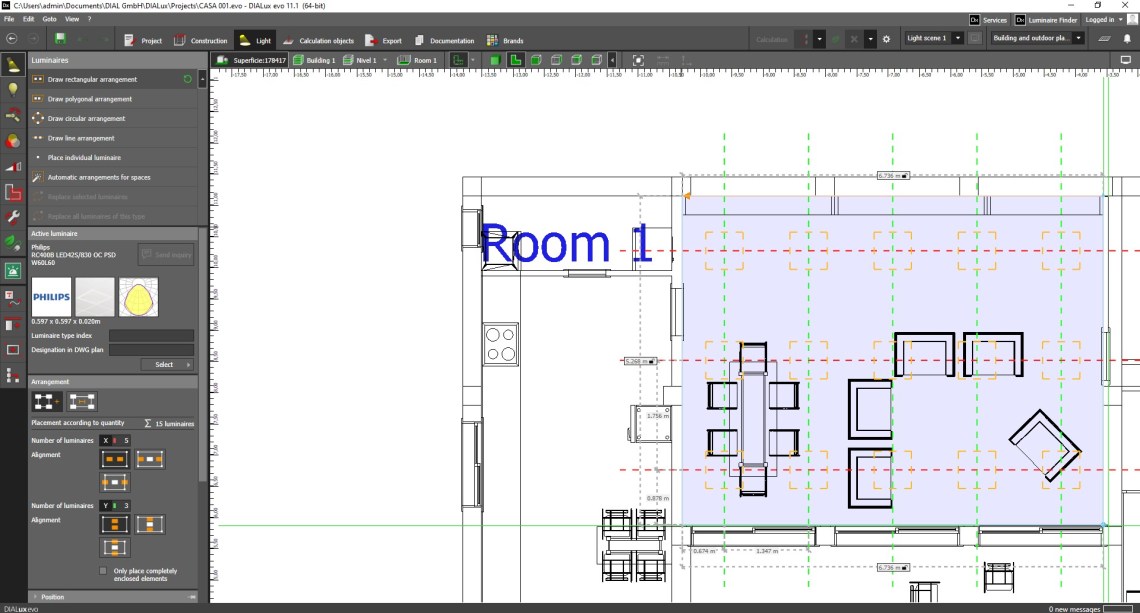
Task: Switch to the Calculation objects tab
Action: tap(319, 41)
